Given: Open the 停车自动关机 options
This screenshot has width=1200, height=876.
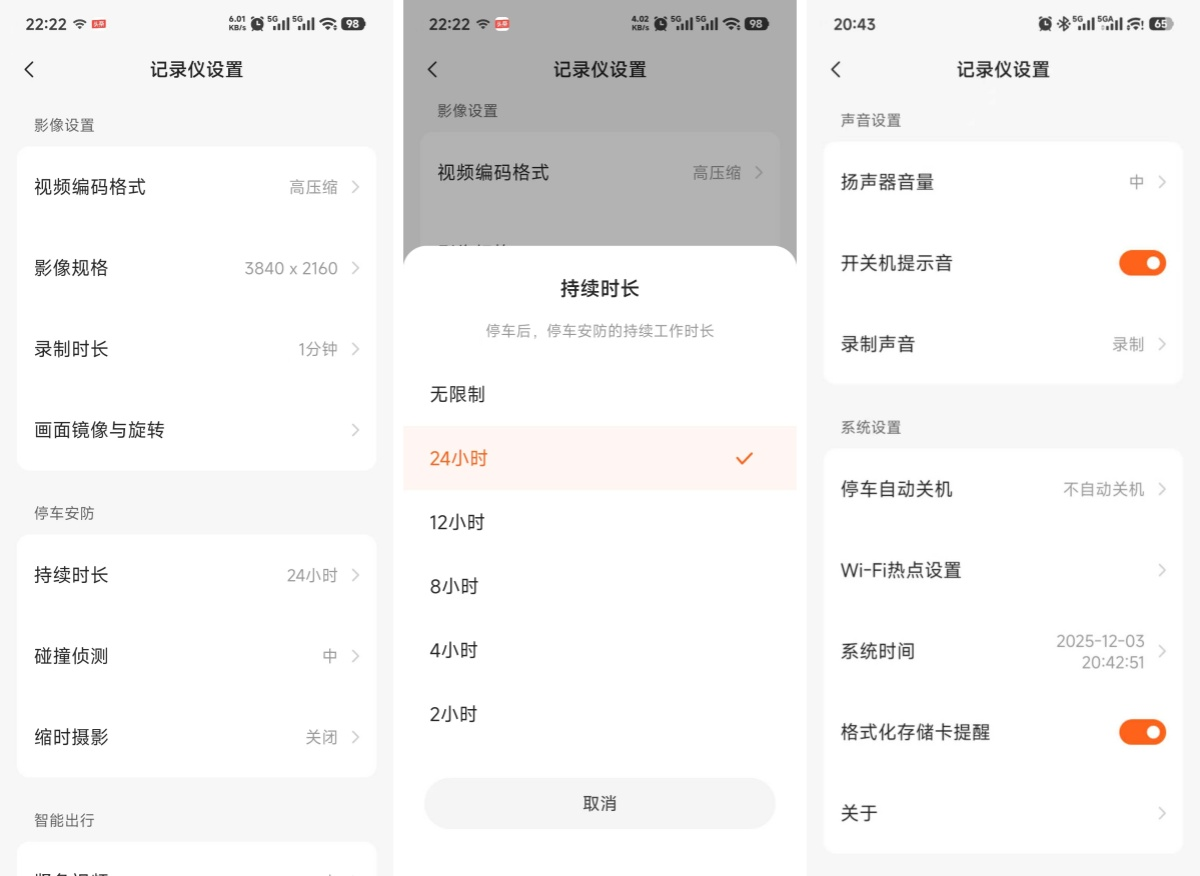Looking at the screenshot, I should click(x=1002, y=489).
